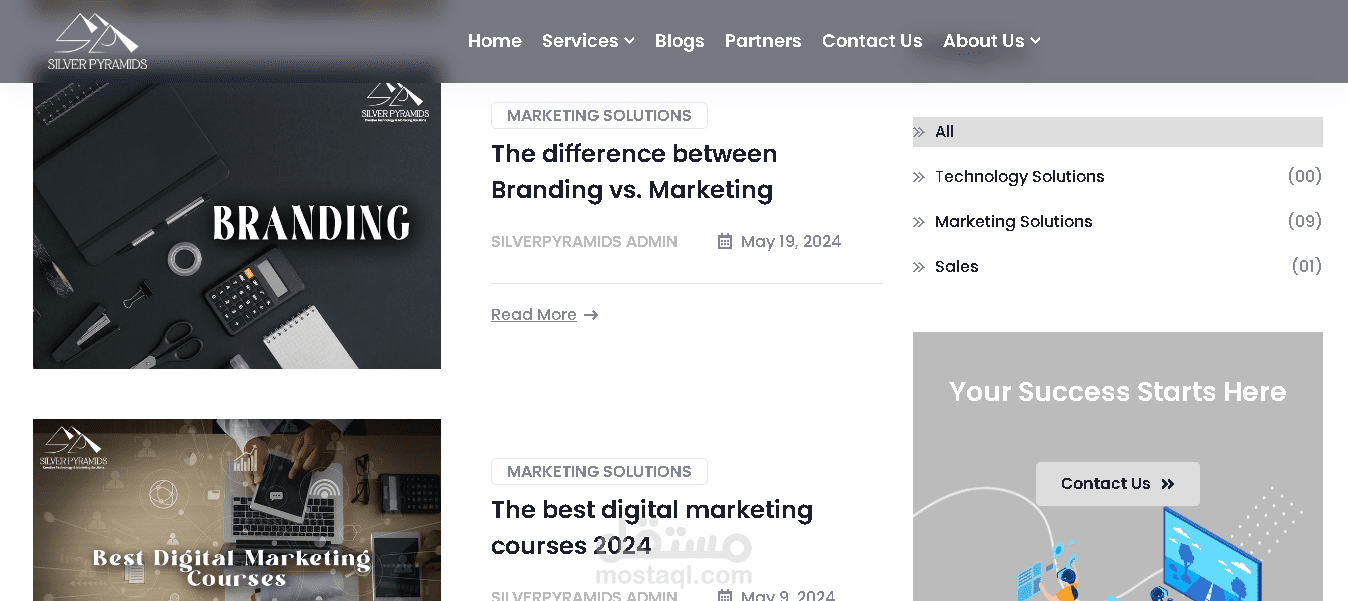Open the Home menu item
This screenshot has width=1348, height=601.
(494, 41)
